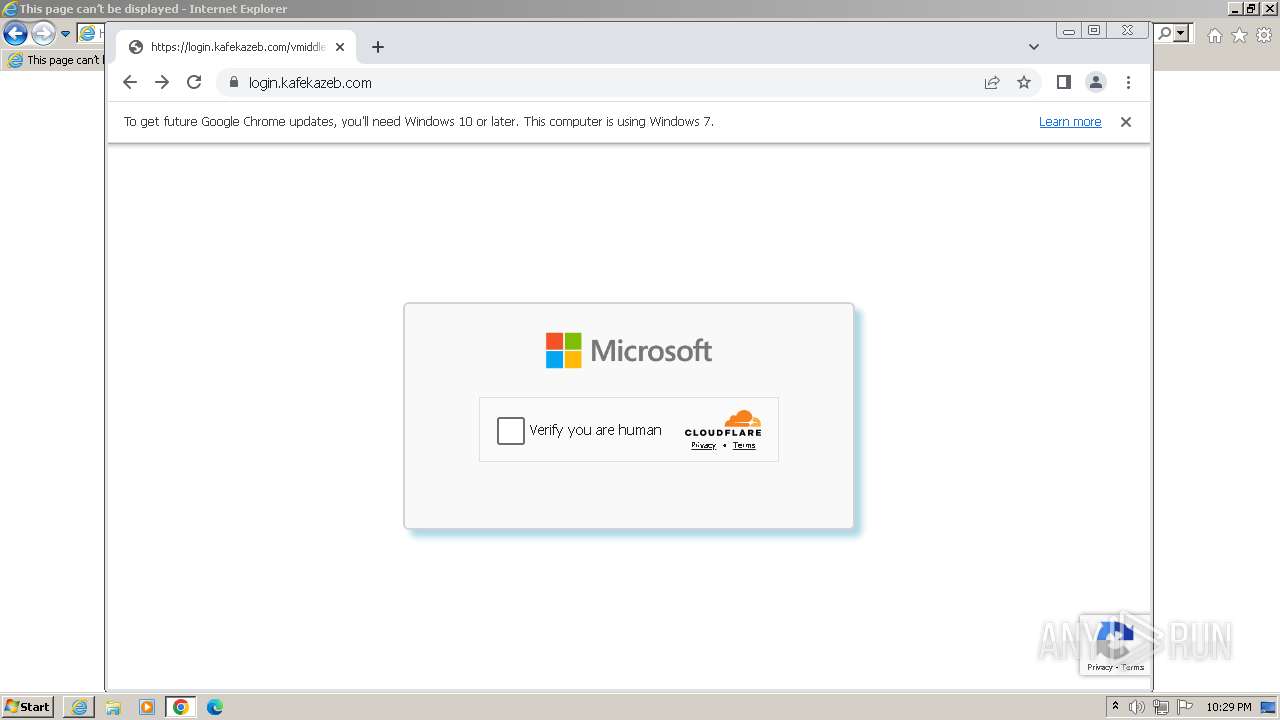Click the Chrome back arrow
The image size is (1280, 720).
pyautogui.click(x=130, y=82)
